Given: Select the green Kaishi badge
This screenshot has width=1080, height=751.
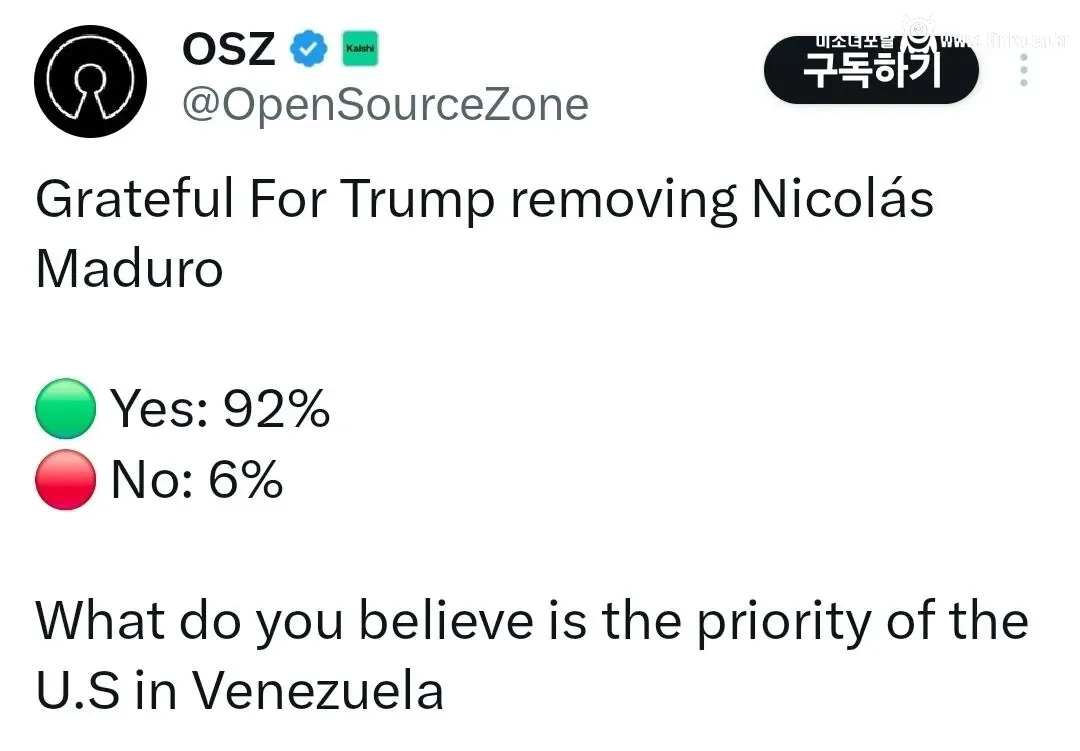Looking at the screenshot, I should tap(360, 47).
